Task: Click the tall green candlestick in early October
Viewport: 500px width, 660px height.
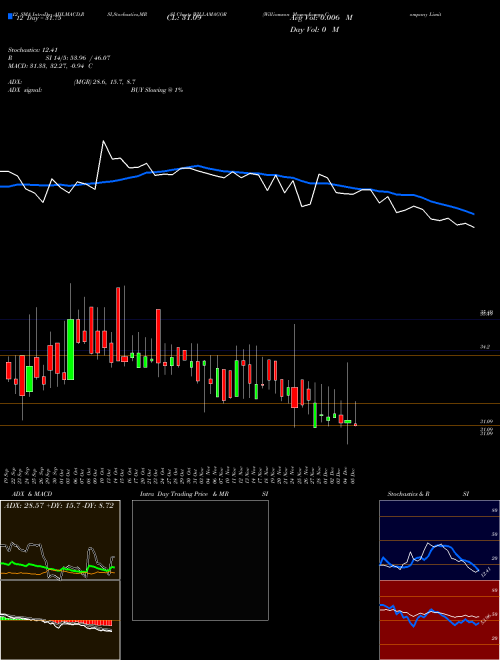Action: (70, 349)
